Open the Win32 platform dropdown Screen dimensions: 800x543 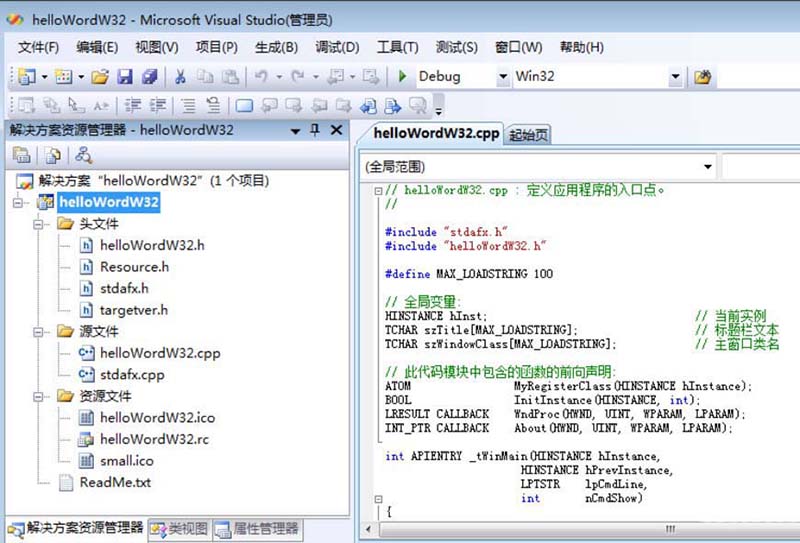pos(675,77)
